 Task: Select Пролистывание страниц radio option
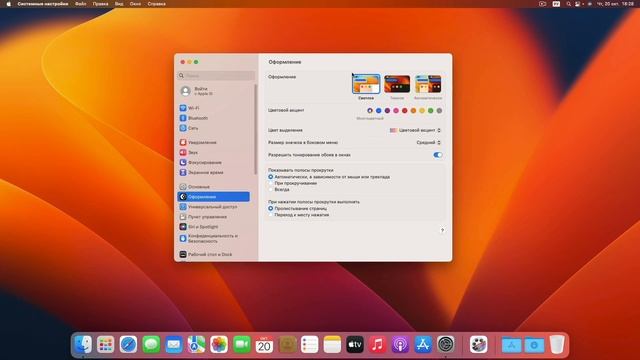271,208
